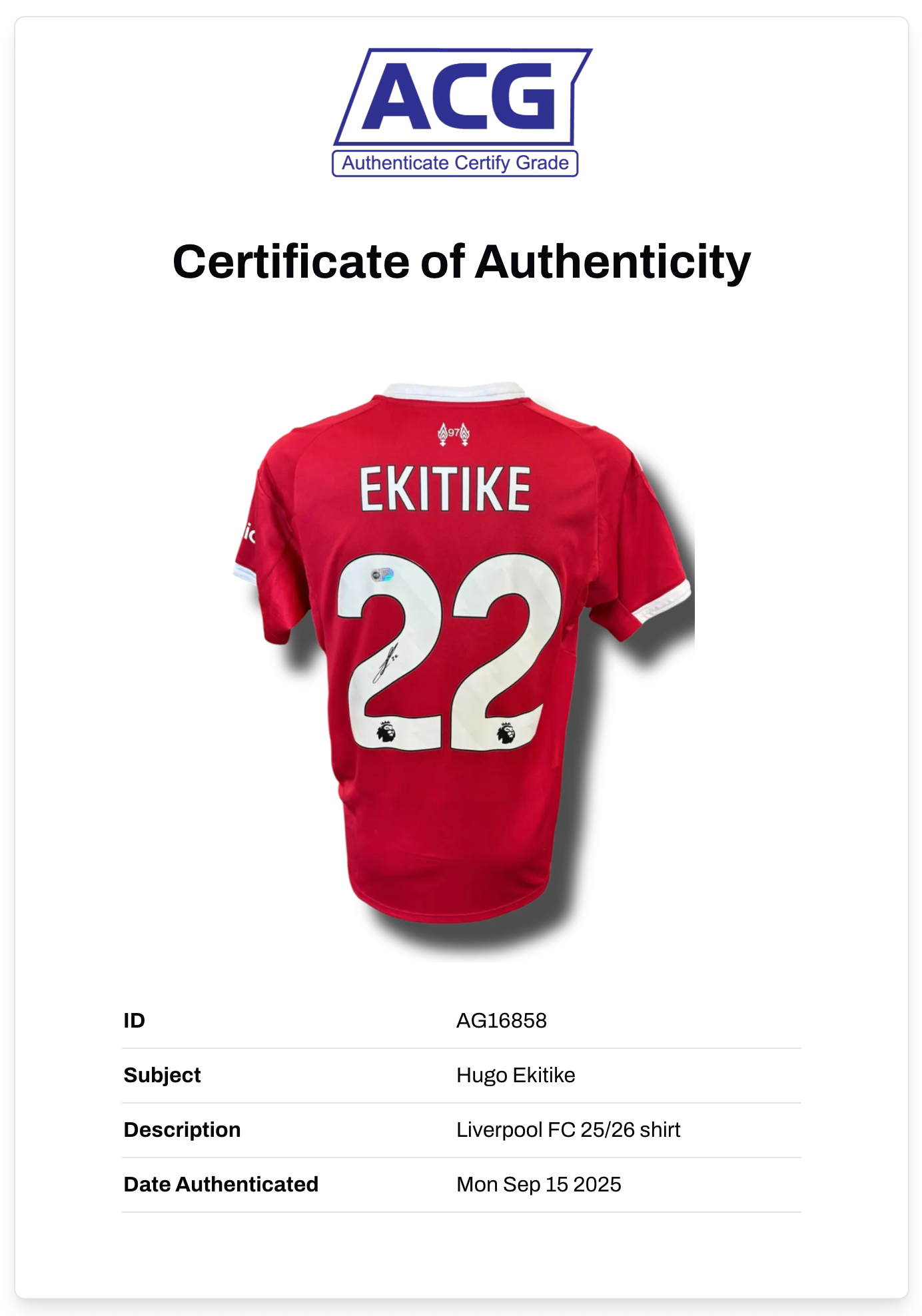Click the 'Certificate of Authenticity' heading

click(461, 262)
